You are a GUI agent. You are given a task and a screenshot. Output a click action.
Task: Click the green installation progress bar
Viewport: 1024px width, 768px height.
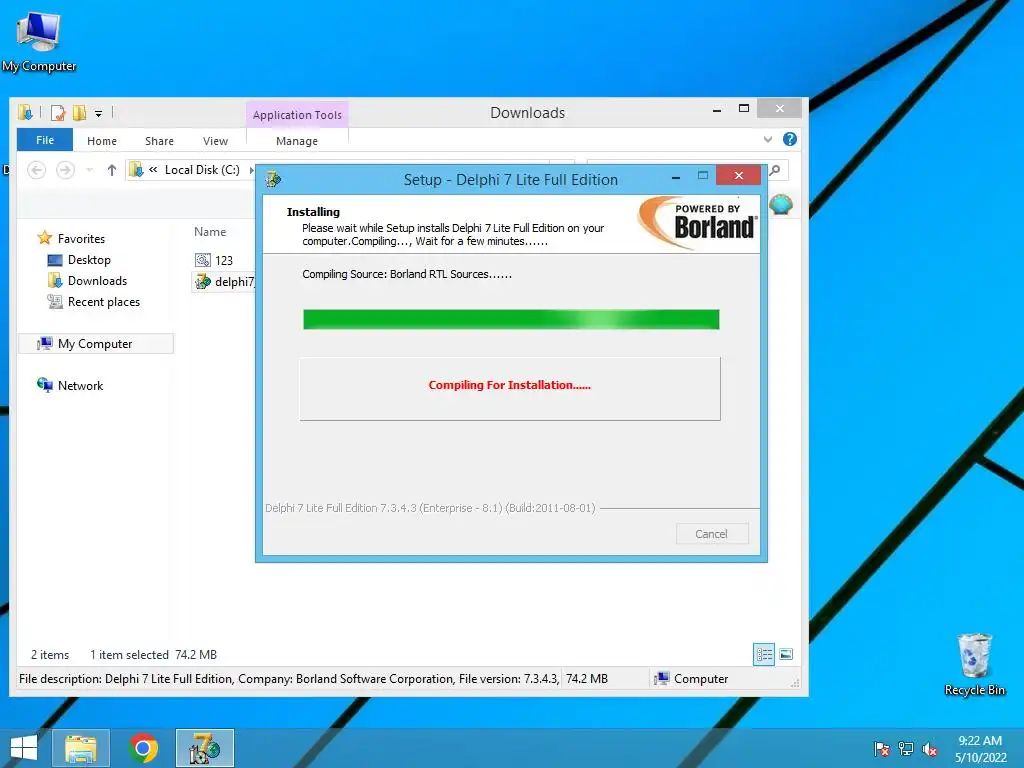(511, 319)
